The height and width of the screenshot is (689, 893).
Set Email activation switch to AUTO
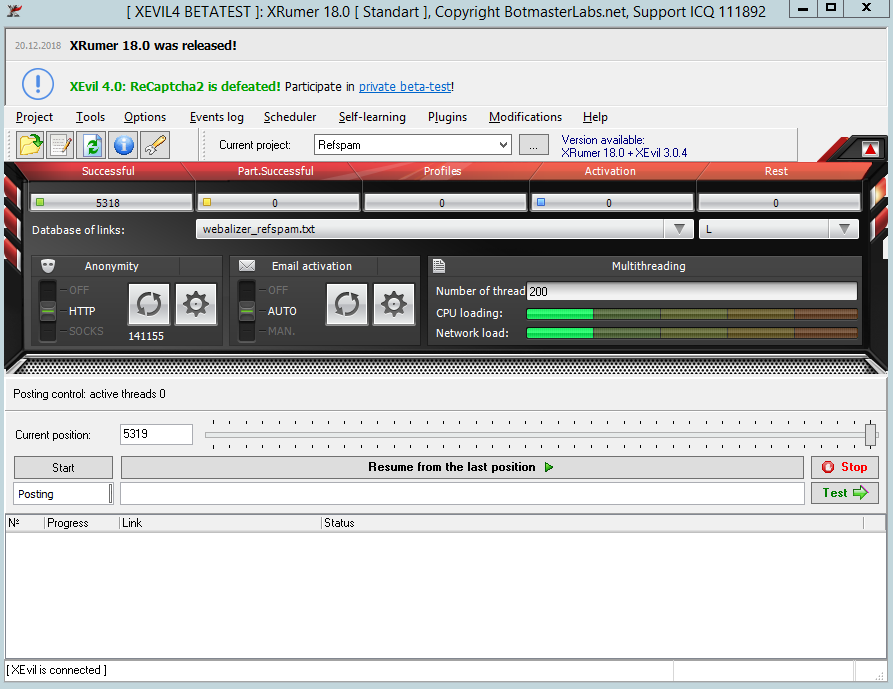tap(282, 311)
